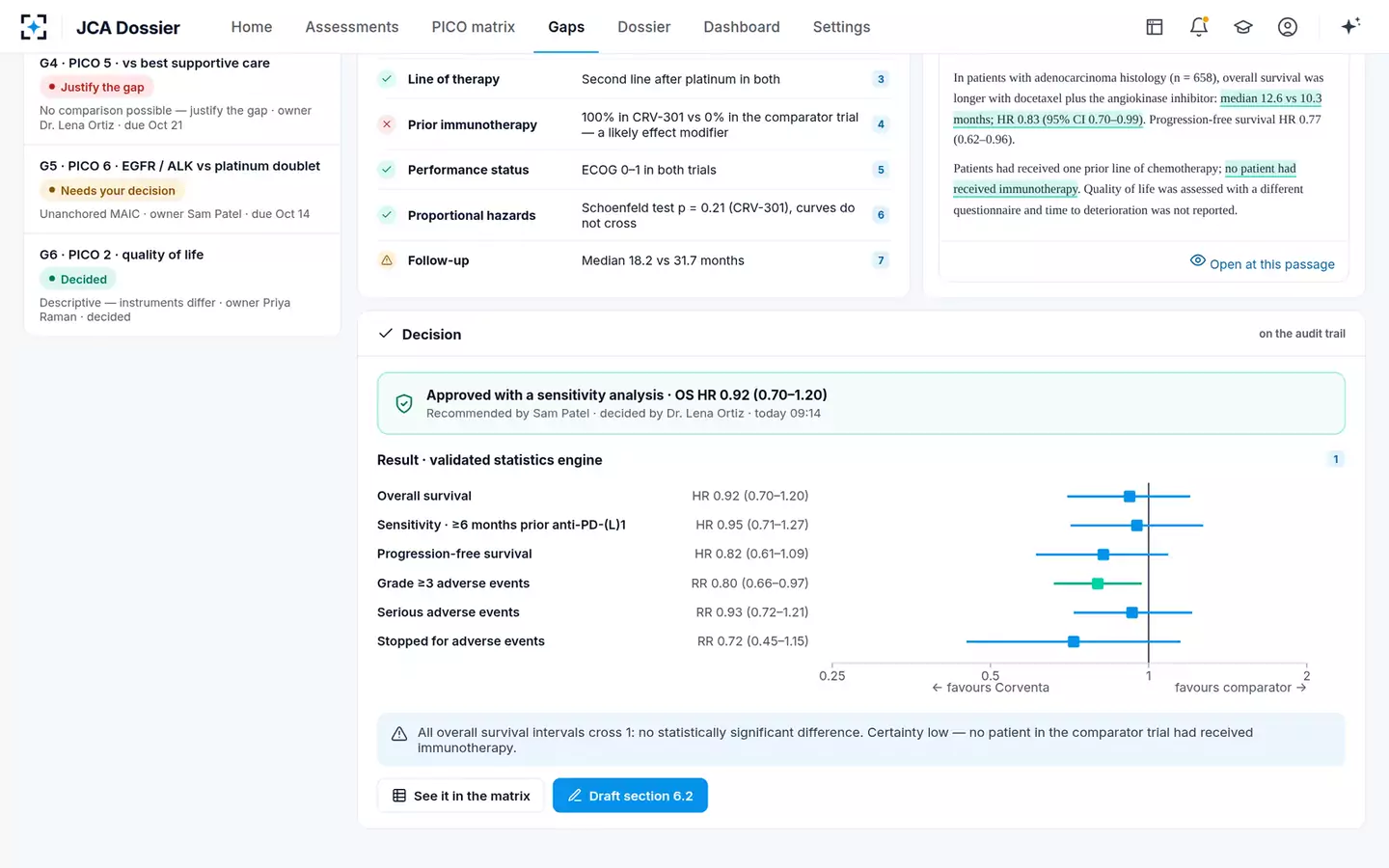Open the AI sparkle assistant icon

tap(1350, 26)
